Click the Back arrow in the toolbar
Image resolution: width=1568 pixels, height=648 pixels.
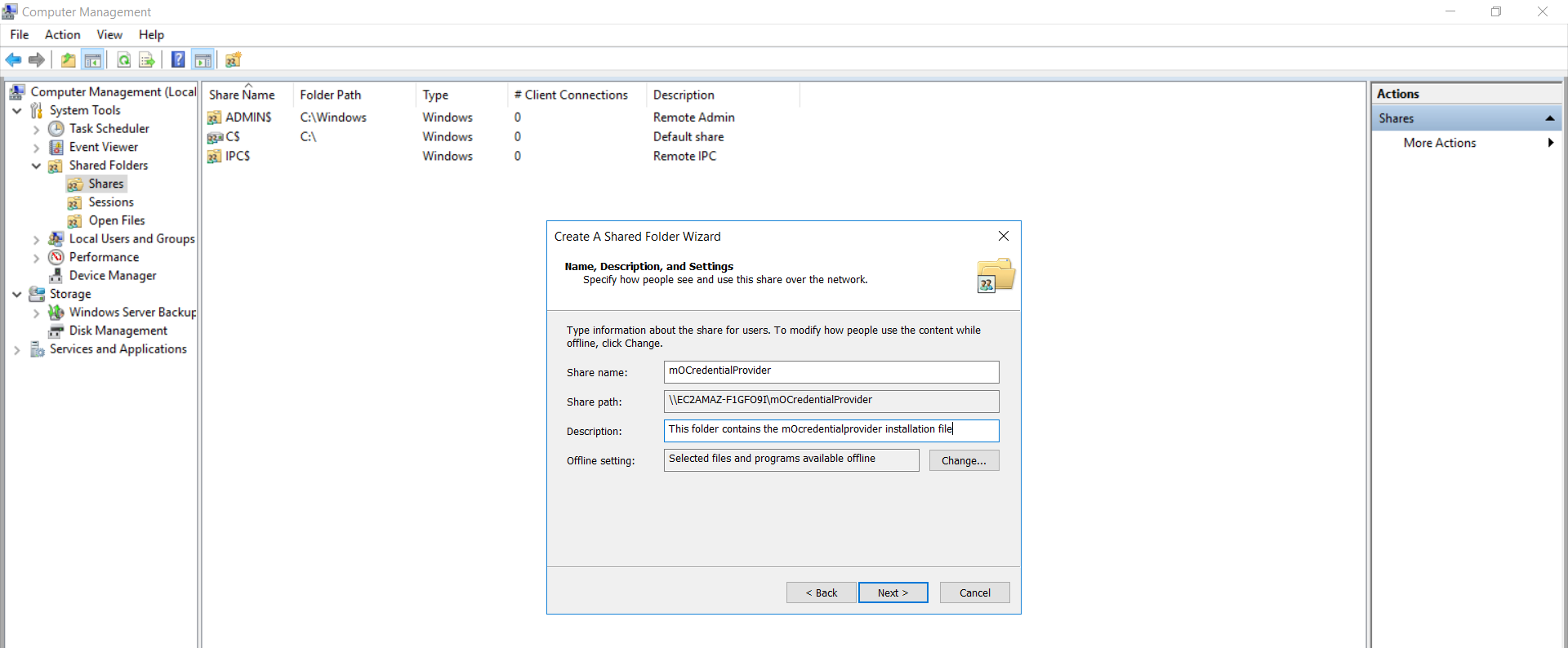coord(13,60)
